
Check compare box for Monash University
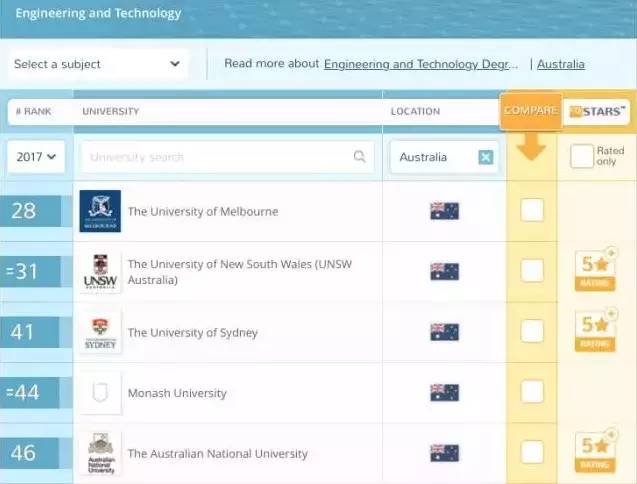click(532, 391)
